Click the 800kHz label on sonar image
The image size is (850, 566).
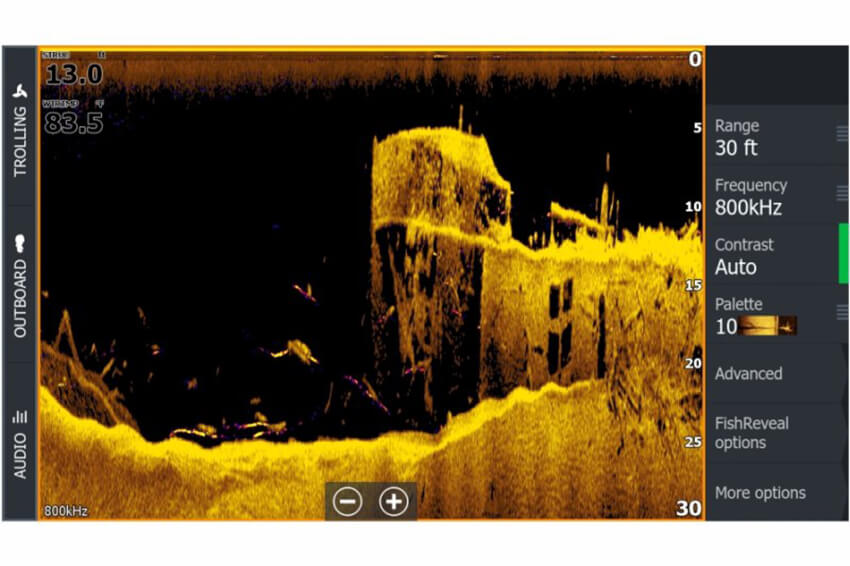click(x=66, y=511)
